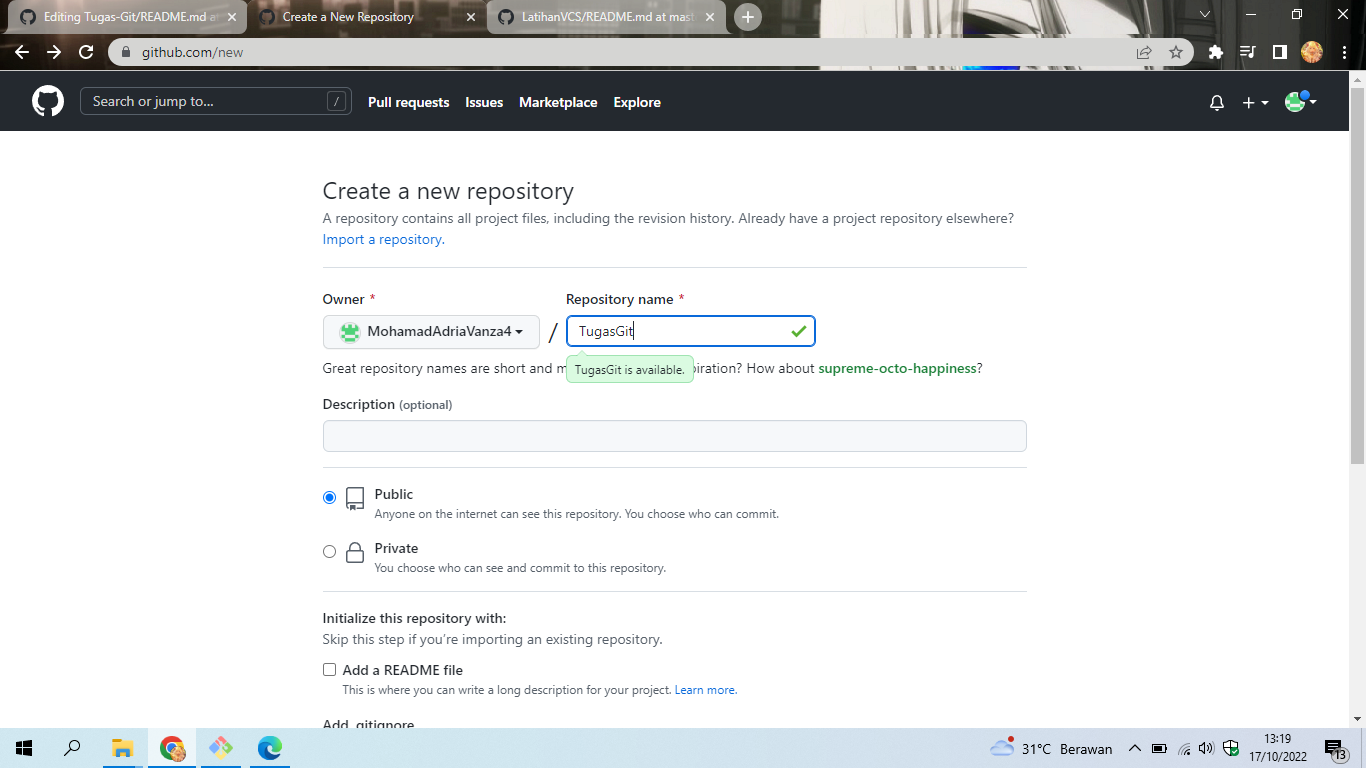
Task: Click the supreme-octo-happiness name suggestion
Action: click(x=897, y=368)
